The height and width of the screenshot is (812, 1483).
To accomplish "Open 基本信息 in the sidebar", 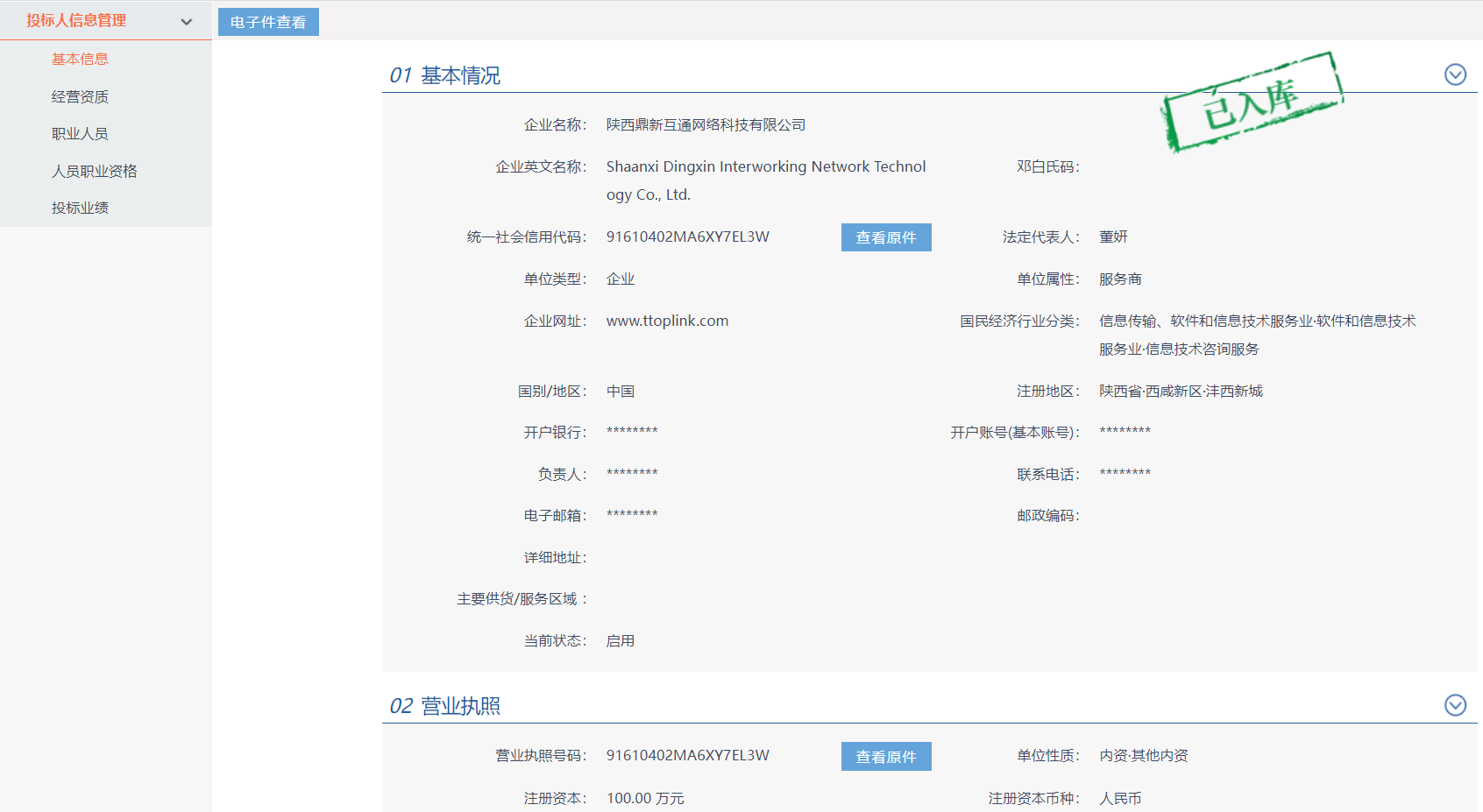I will 80,59.
